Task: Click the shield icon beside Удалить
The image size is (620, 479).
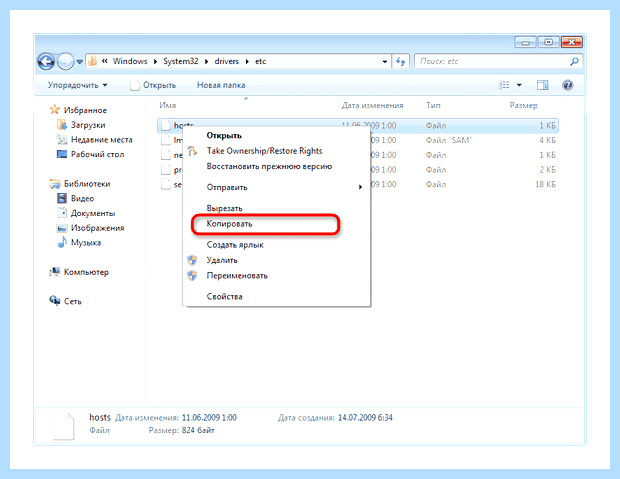Action: pyautogui.click(x=192, y=260)
